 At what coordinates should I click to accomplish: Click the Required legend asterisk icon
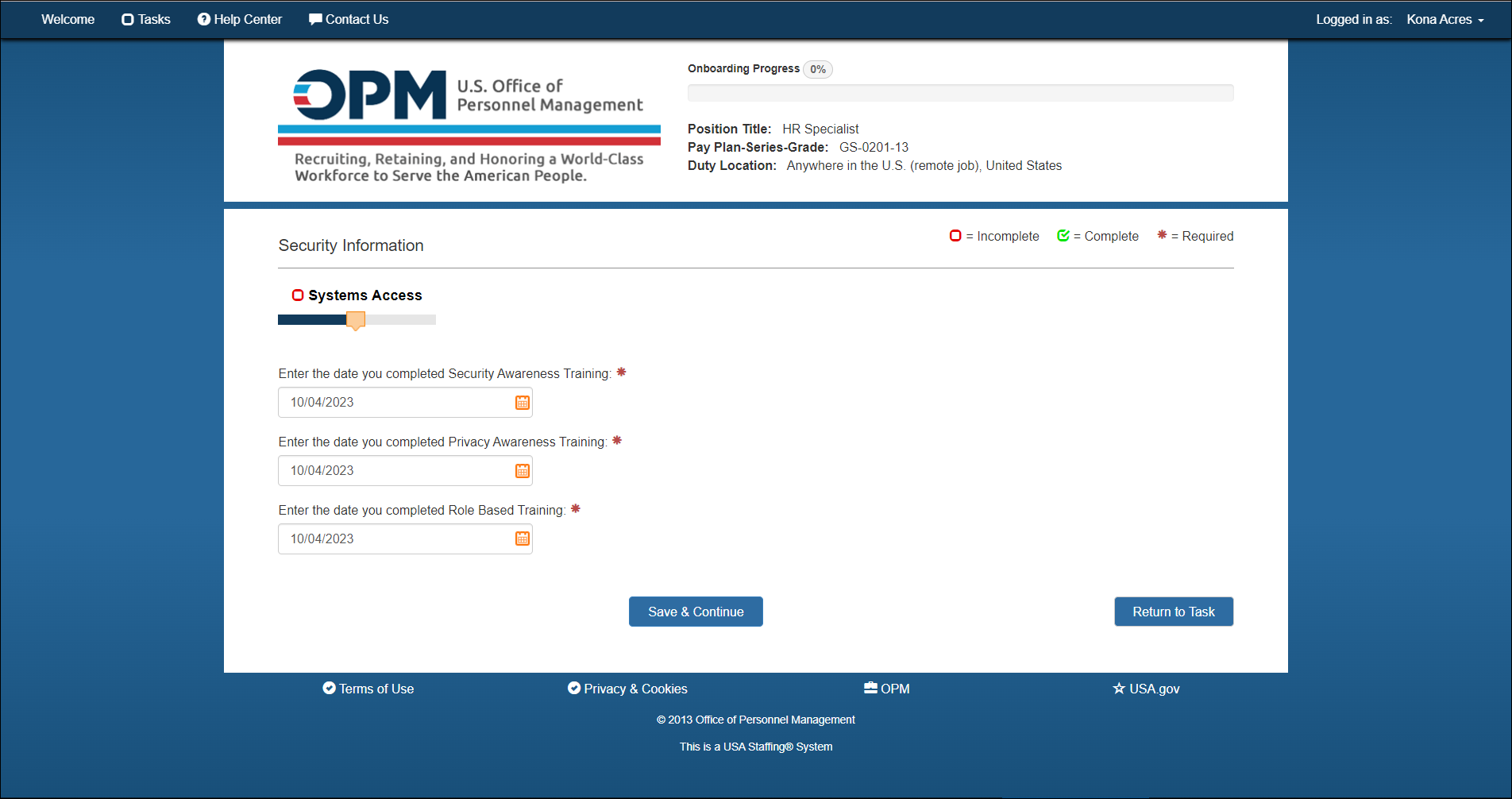point(1162,234)
